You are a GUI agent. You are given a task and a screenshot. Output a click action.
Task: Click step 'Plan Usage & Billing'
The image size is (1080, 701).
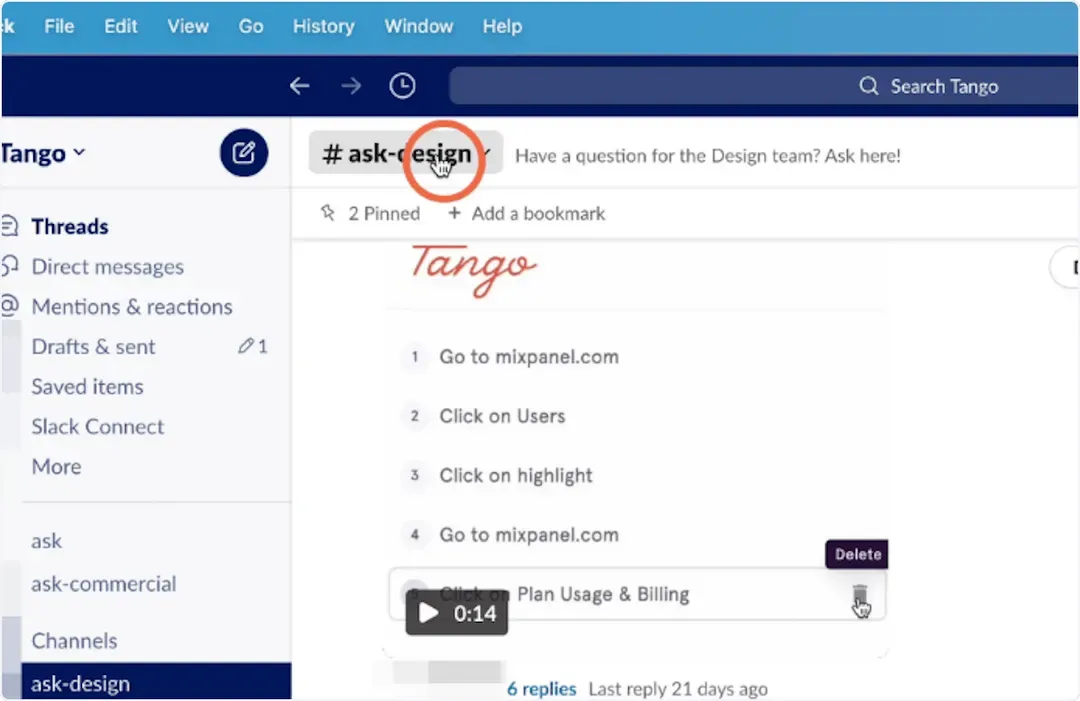603,594
